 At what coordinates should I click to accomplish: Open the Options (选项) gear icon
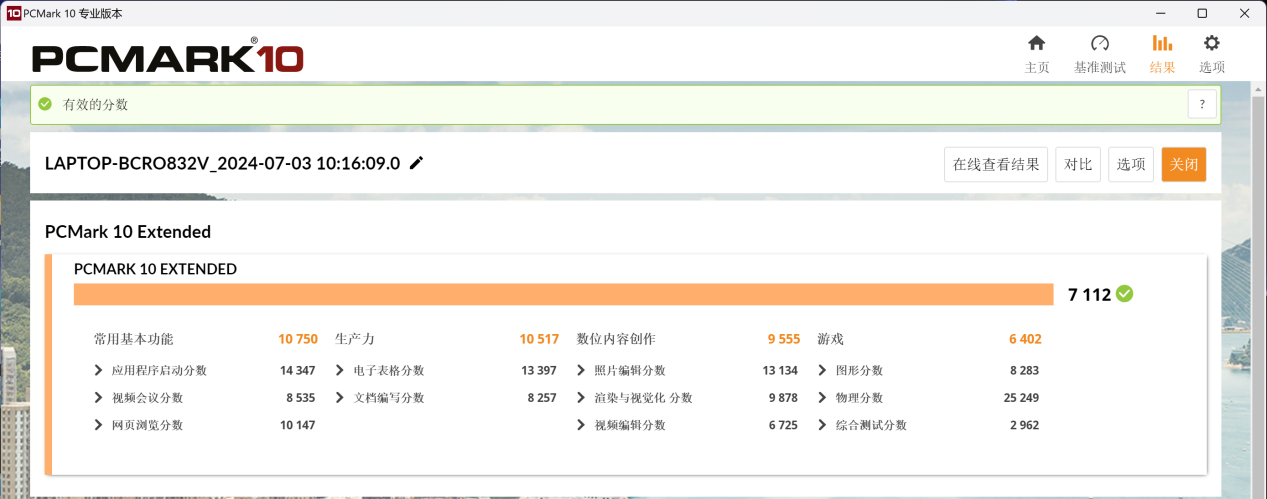pos(1211,44)
